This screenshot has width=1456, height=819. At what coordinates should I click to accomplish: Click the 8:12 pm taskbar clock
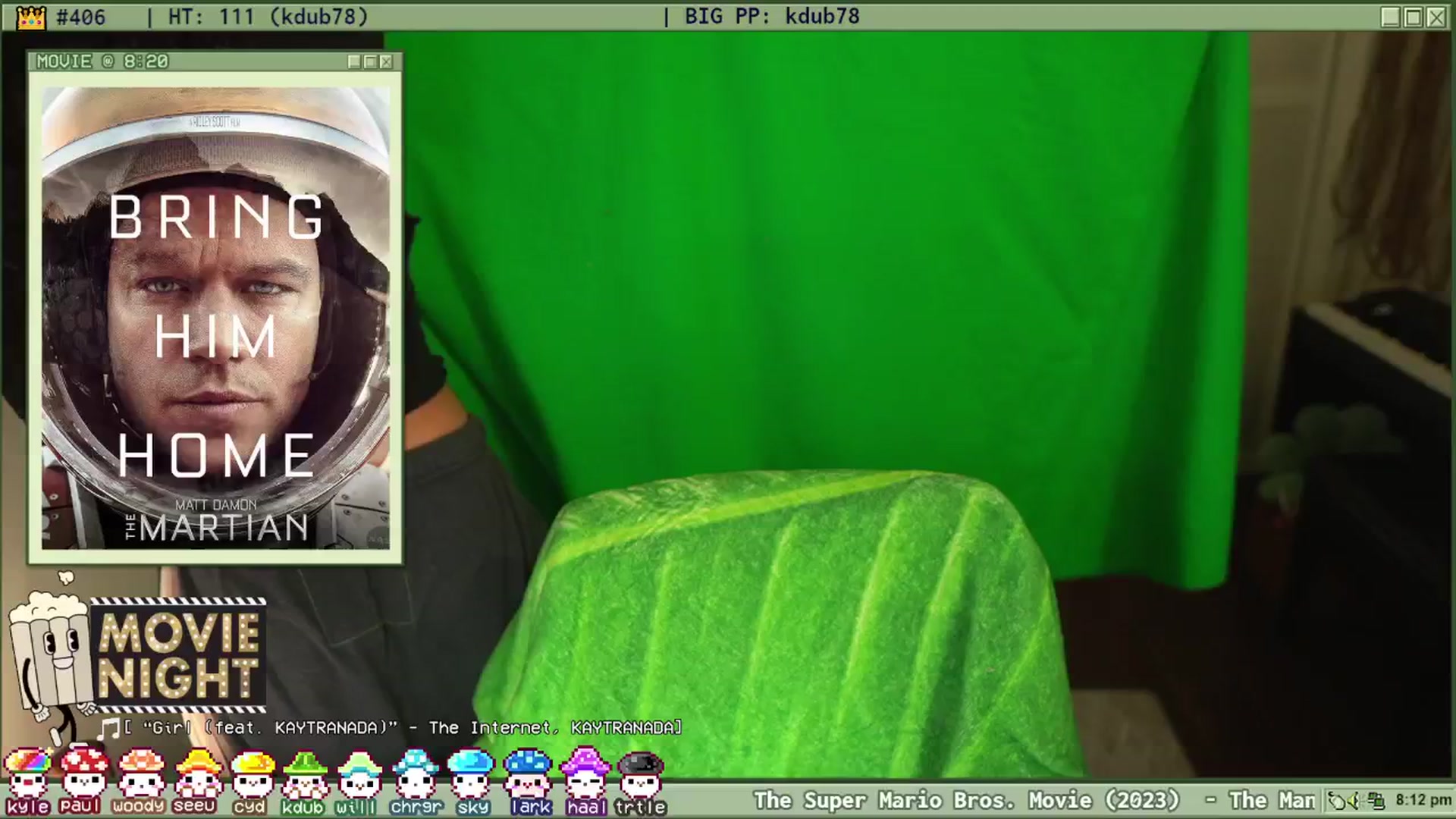click(1423, 800)
